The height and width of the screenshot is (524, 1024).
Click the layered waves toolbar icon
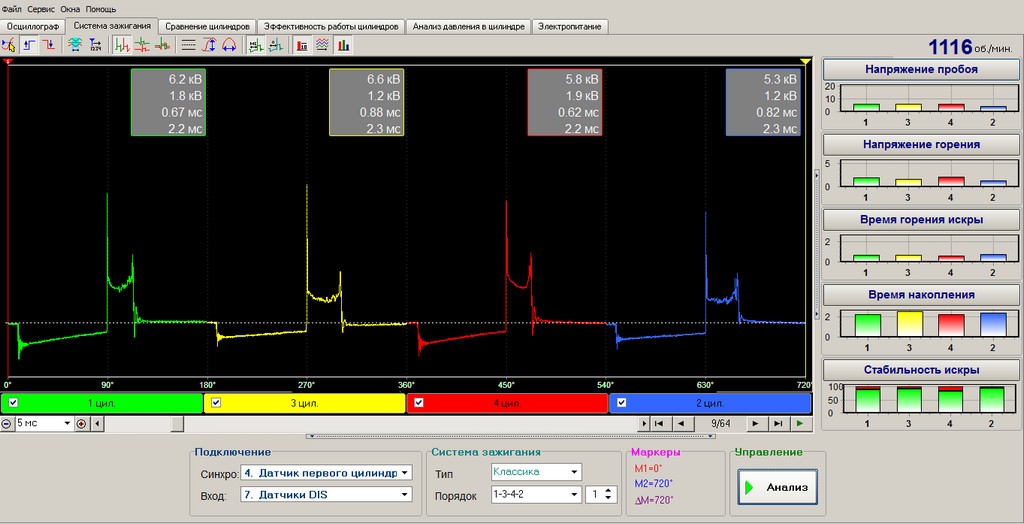click(75, 45)
